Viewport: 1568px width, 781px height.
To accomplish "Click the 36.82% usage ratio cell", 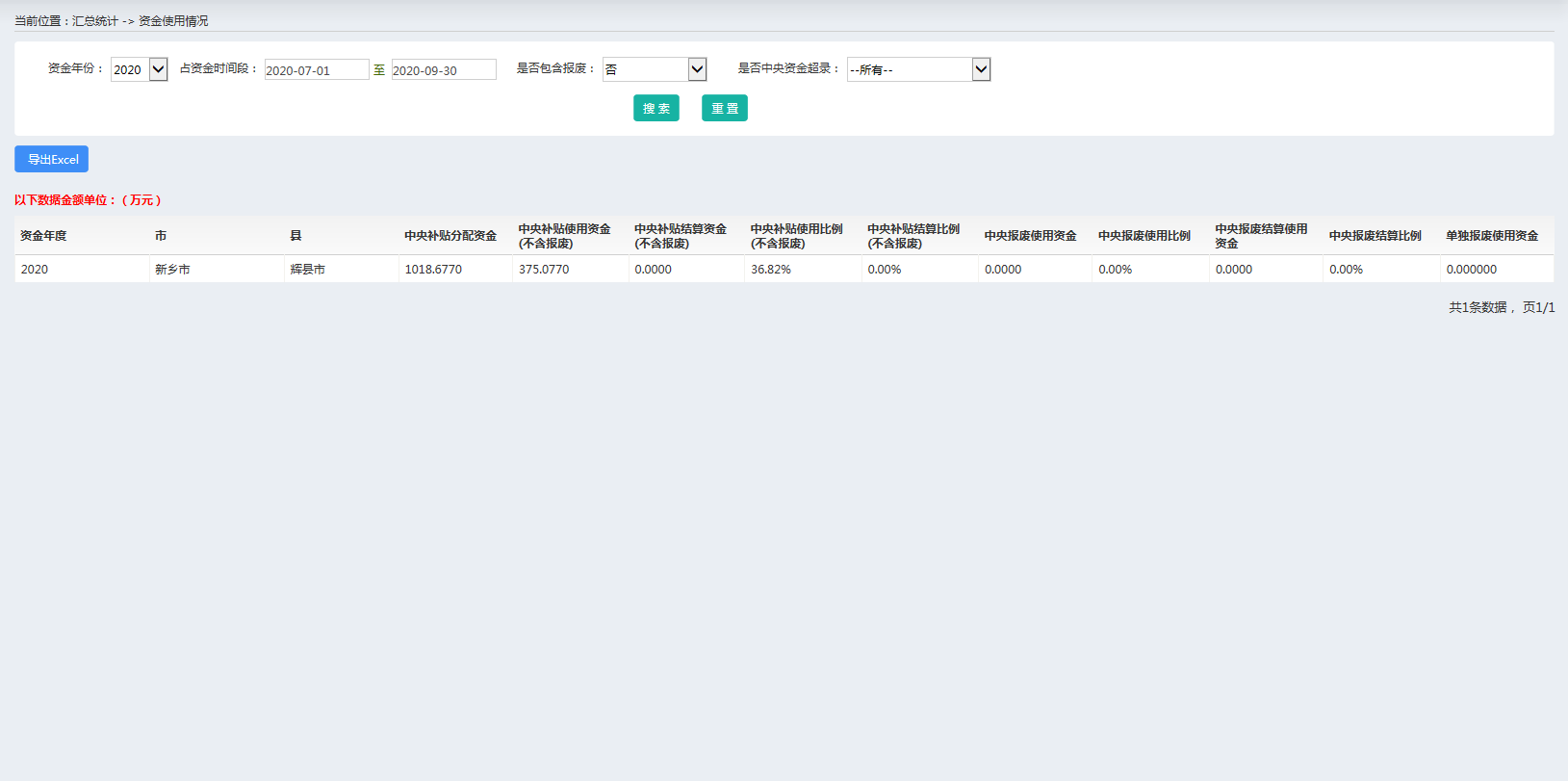I will [771, 270].
